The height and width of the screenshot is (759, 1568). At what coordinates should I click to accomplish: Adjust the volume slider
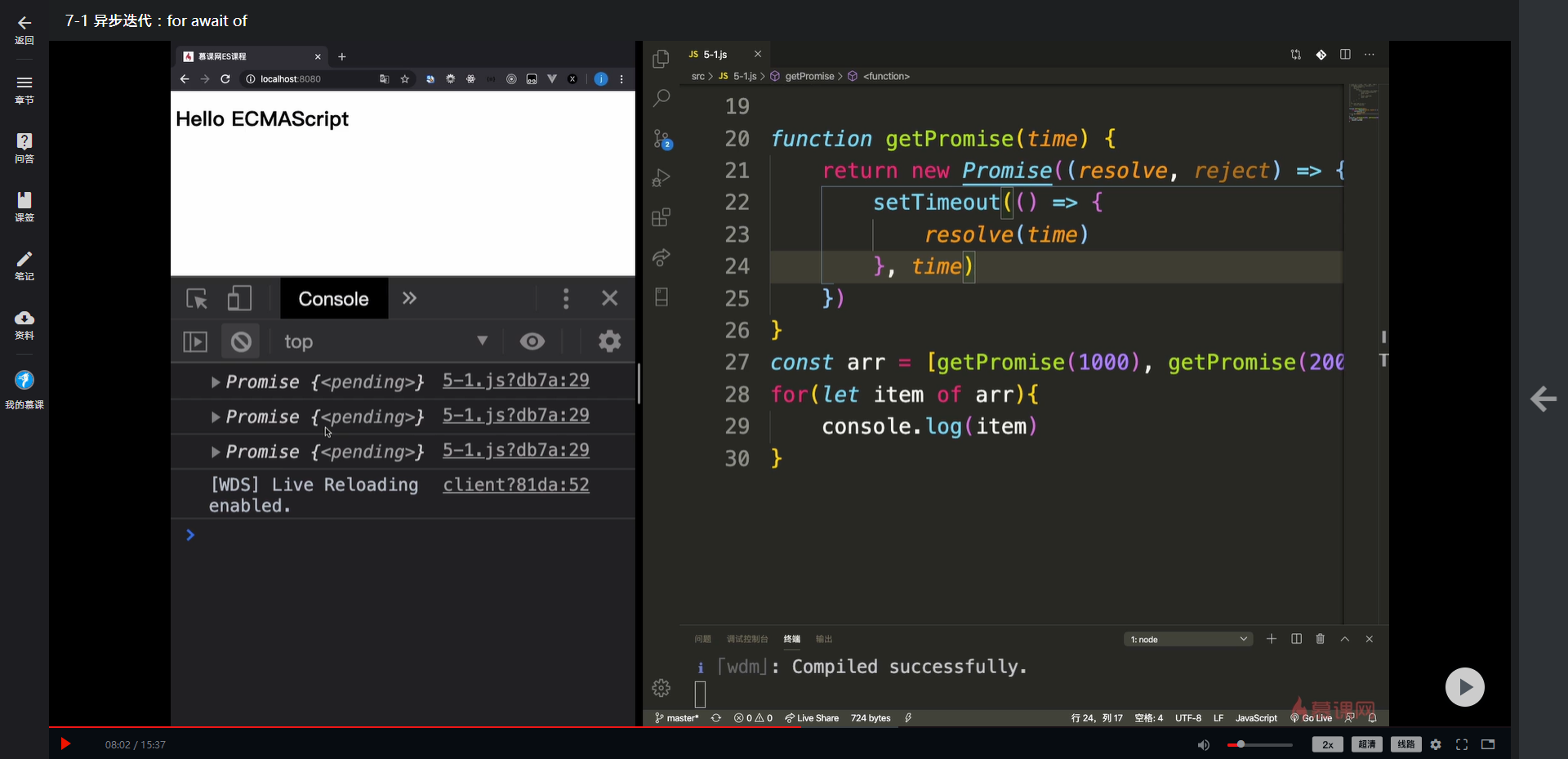point(1260,744)
